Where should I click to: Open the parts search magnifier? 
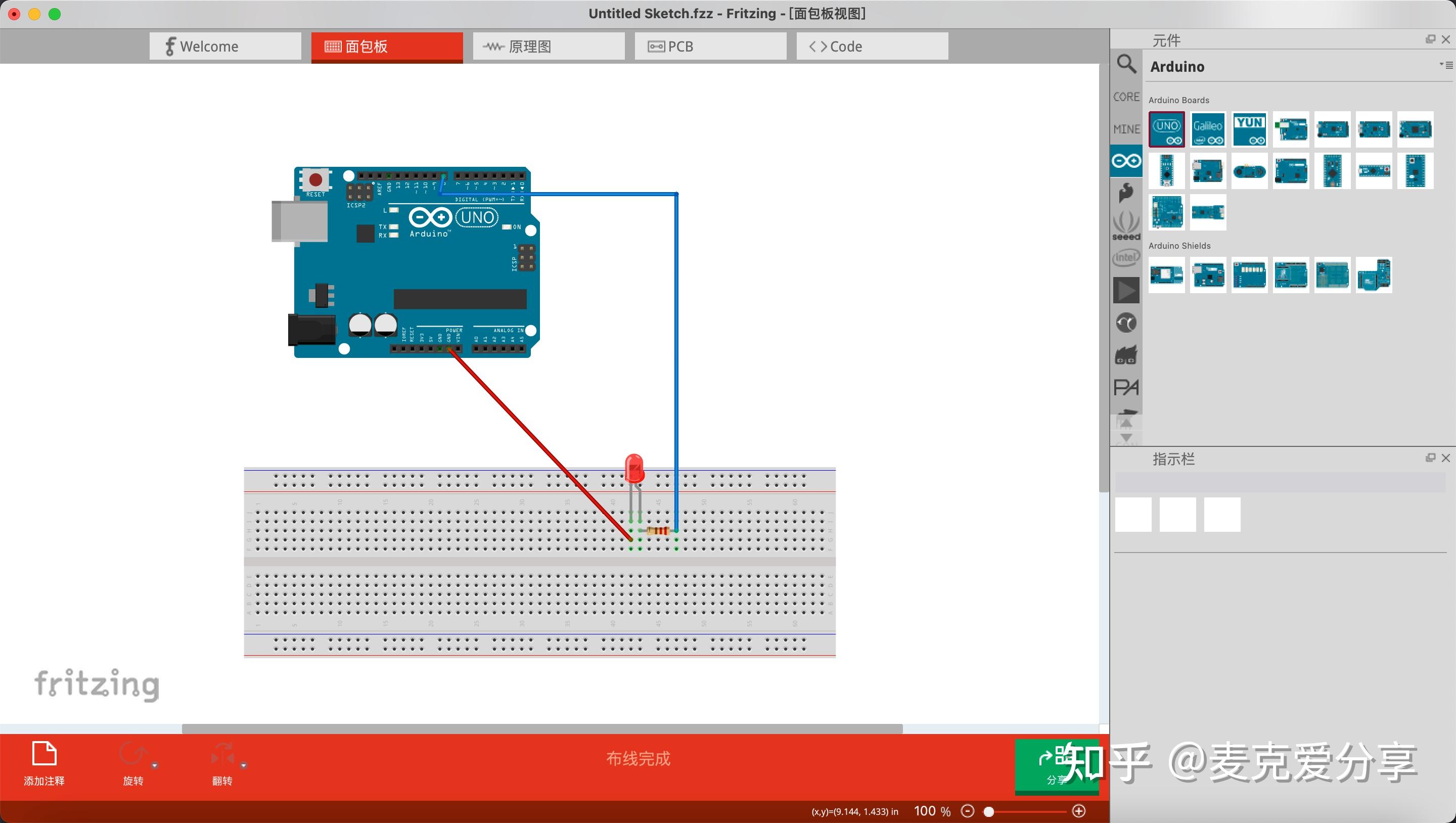point(1126,64)
